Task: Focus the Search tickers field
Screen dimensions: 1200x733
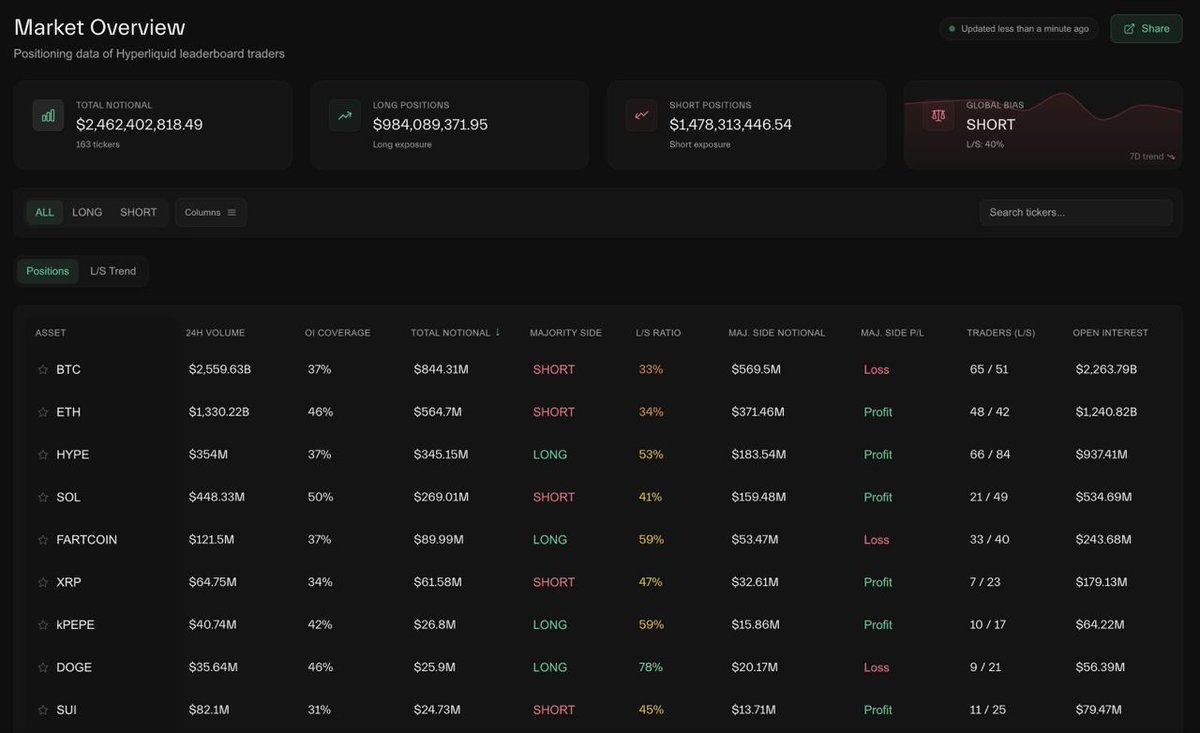Action: [1076, 212]
